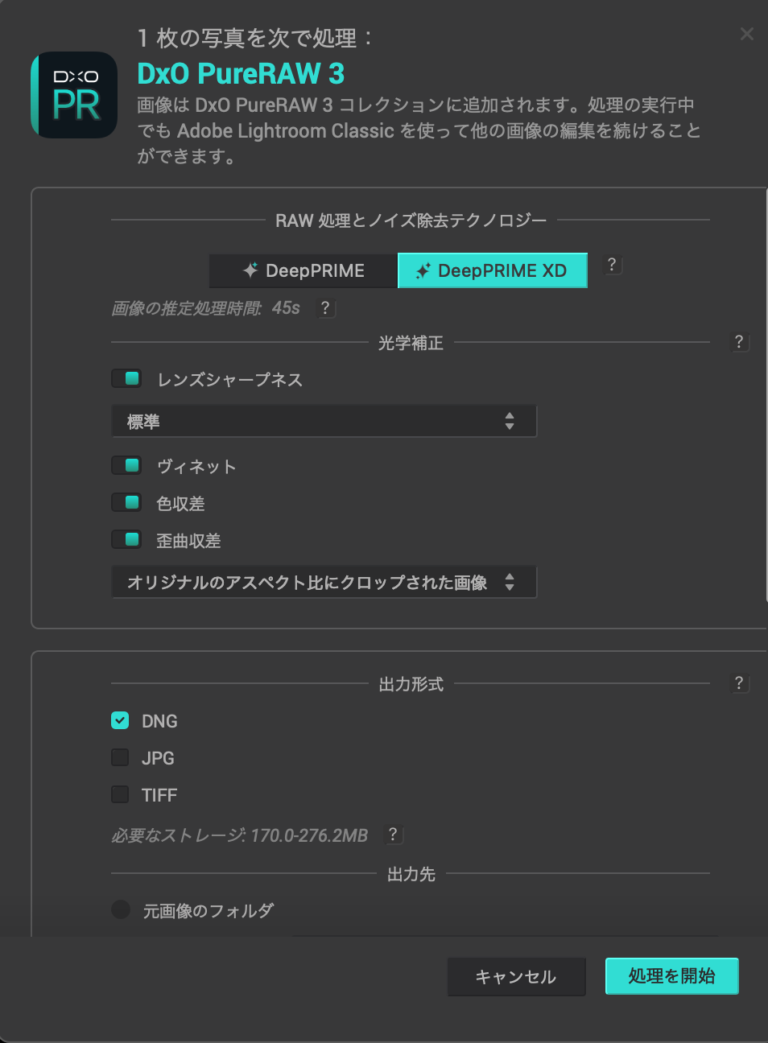
Task: Disable the レンズシャープネス toggle
Action: (126, 379)
